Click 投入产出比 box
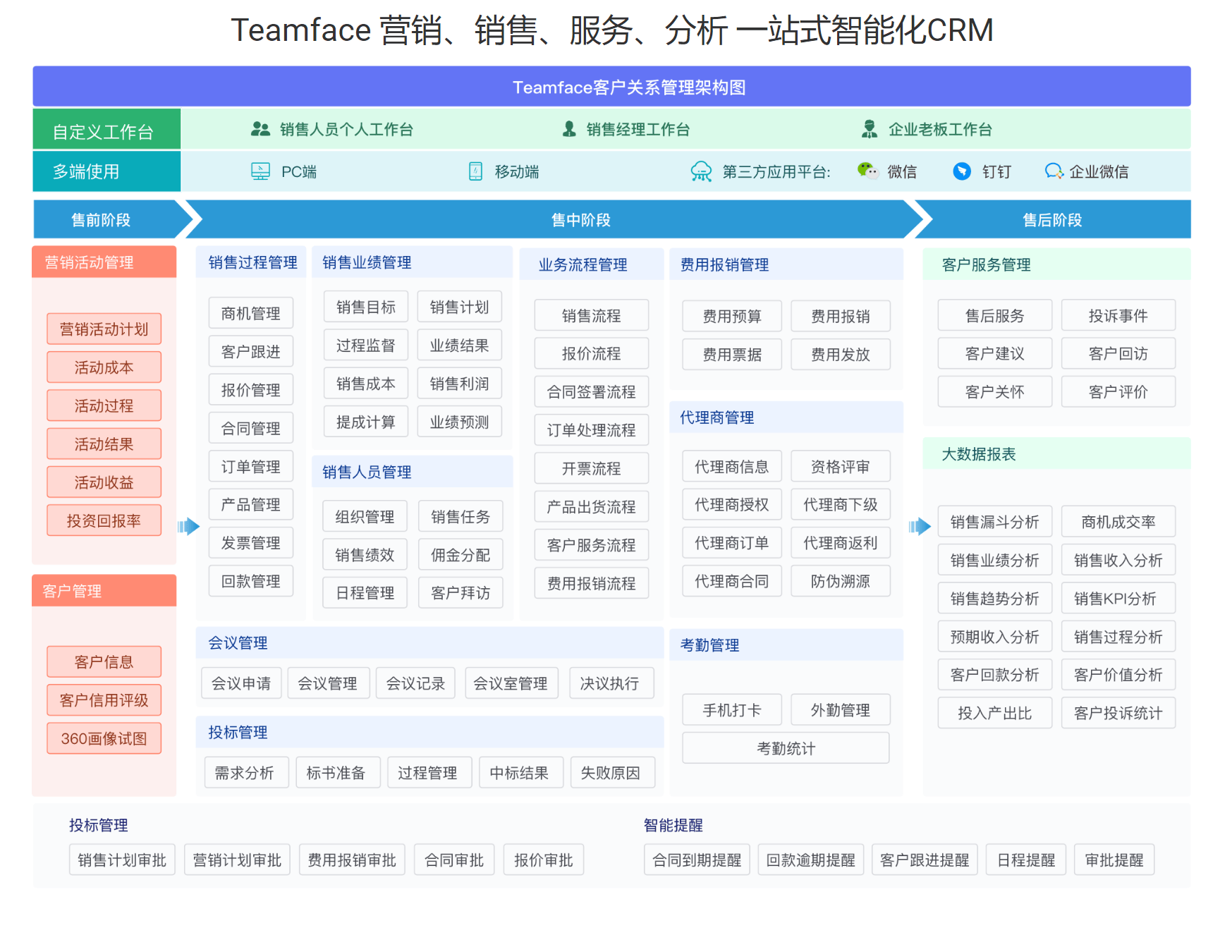This screenshot has height=952, width=1232. click(995, 713)
